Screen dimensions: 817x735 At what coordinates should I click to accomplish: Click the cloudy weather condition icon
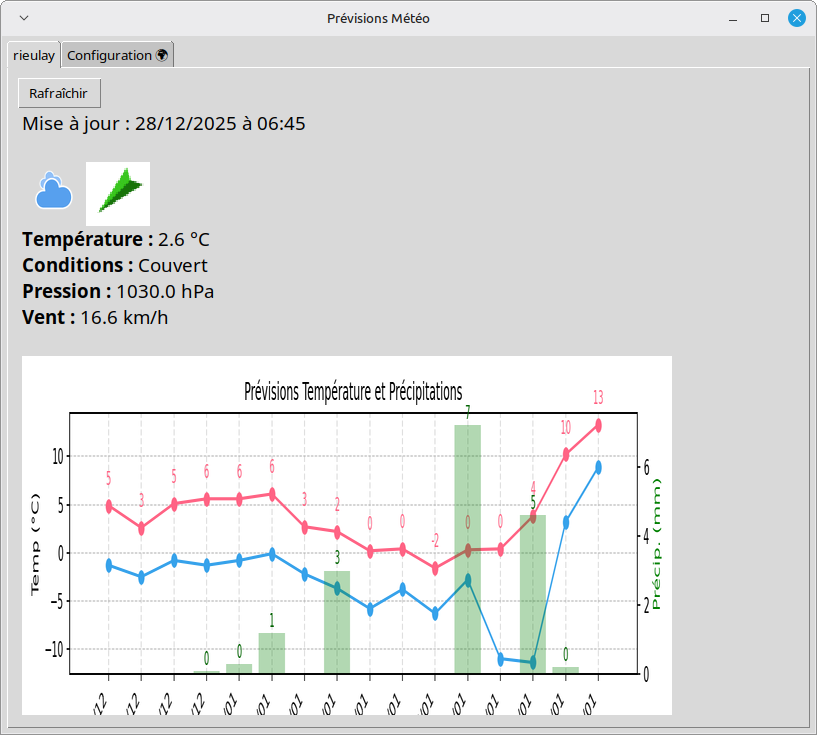[54, 190]
